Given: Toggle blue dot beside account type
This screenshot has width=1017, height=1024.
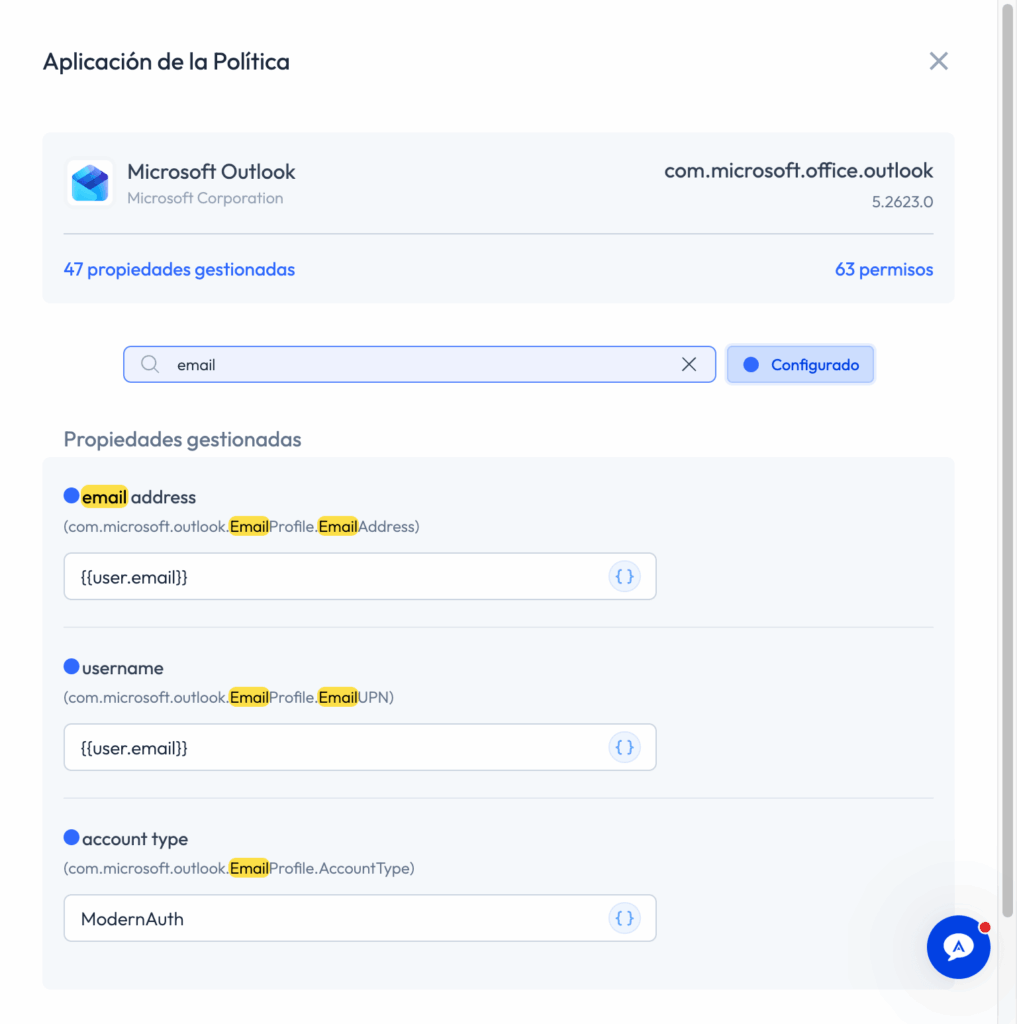Looking at the screenshot, I should click(71, 837).
